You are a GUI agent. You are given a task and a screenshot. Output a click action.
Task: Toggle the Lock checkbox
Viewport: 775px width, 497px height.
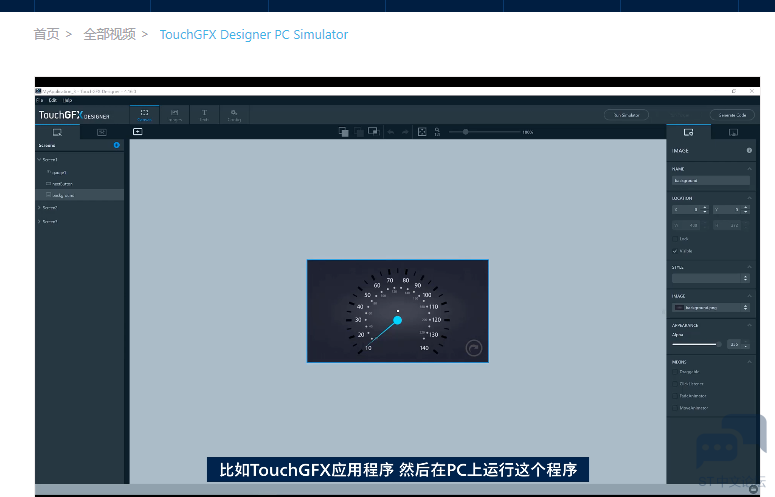point(675,239)
